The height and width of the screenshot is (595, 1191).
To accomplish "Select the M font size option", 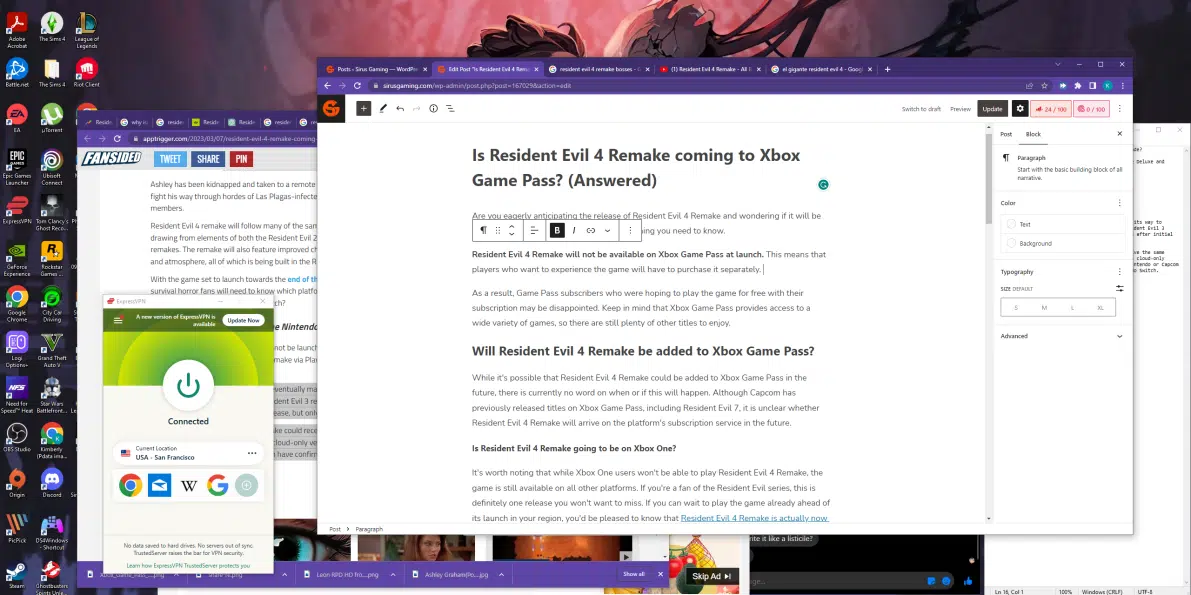I will [1044, 307].
